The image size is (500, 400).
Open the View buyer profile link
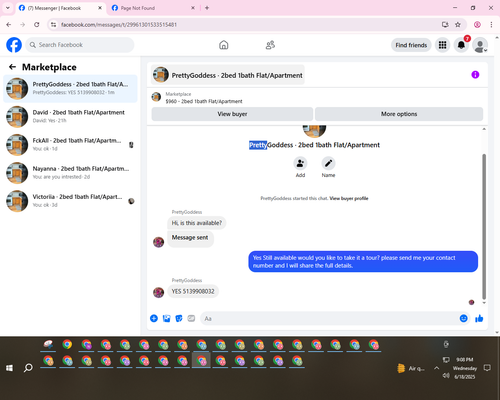click(x=349, y=198)
